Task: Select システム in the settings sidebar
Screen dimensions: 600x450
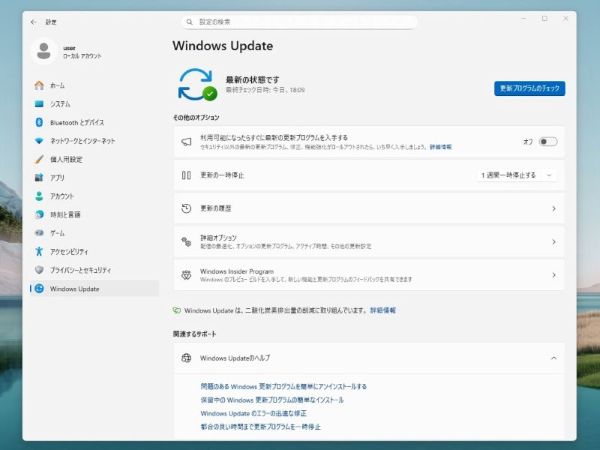Action: pos(94,104)
